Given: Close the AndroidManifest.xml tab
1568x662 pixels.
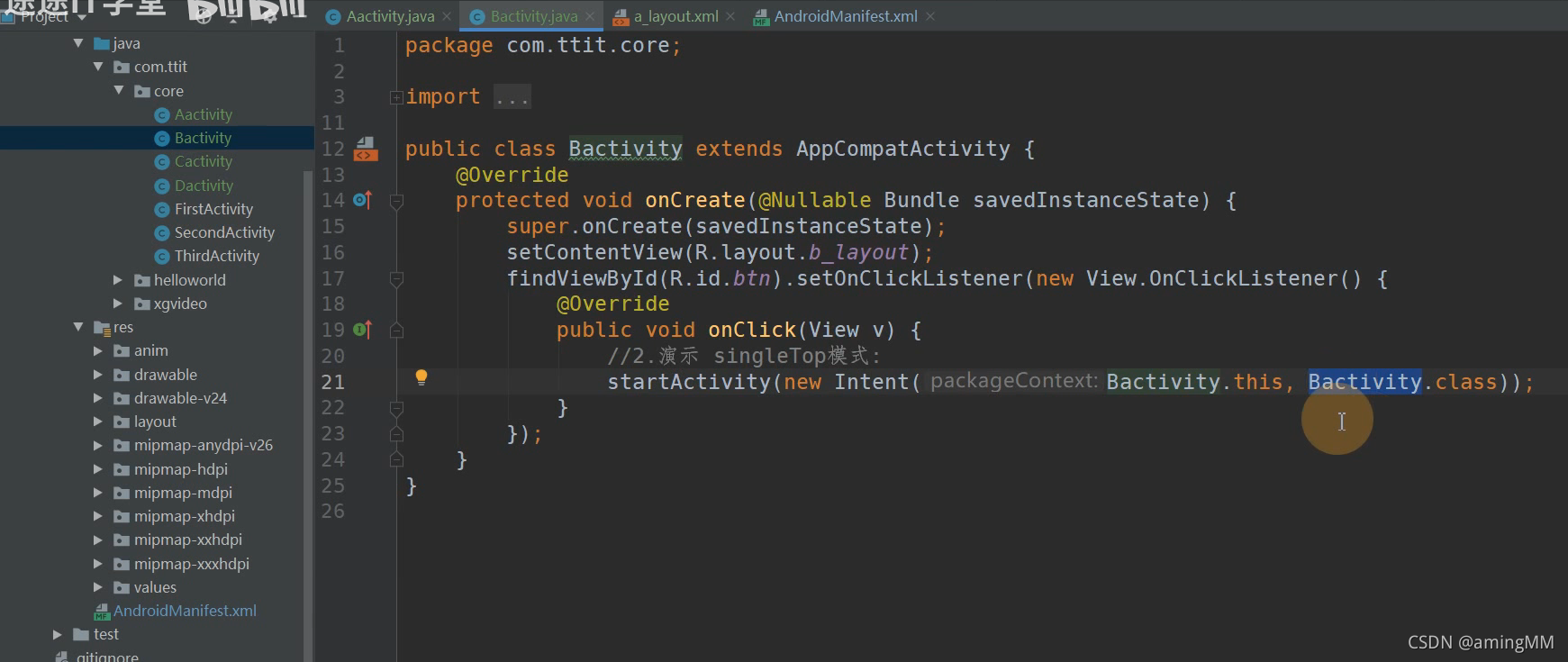Looking at the screenshot, I should coord(930,16).
